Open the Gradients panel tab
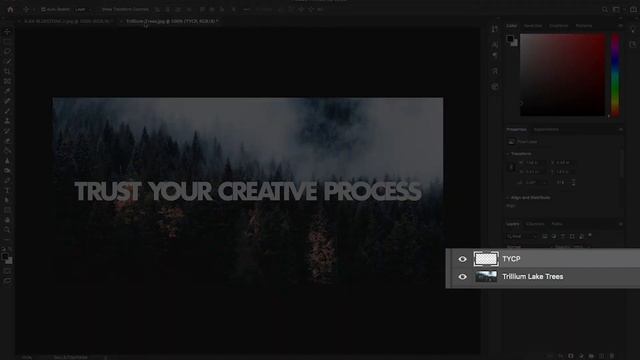 coord(558,26)
